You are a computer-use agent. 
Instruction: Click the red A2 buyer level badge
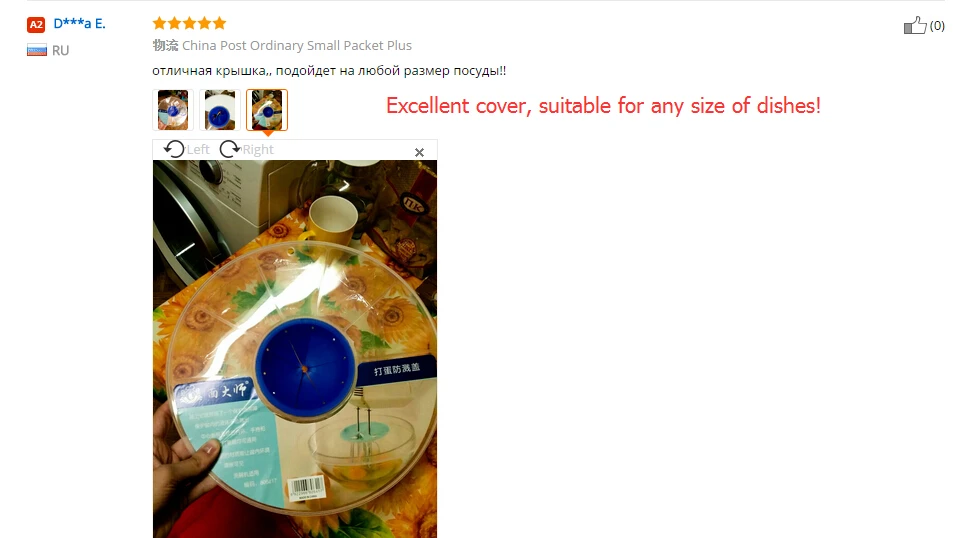[x=36, y=25]
